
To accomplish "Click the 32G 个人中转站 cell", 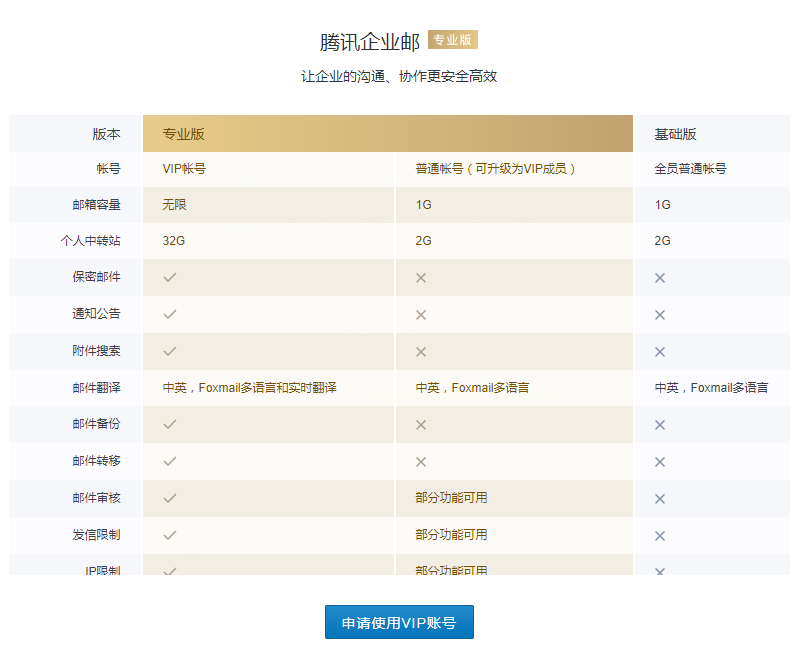I will [173, 241].
